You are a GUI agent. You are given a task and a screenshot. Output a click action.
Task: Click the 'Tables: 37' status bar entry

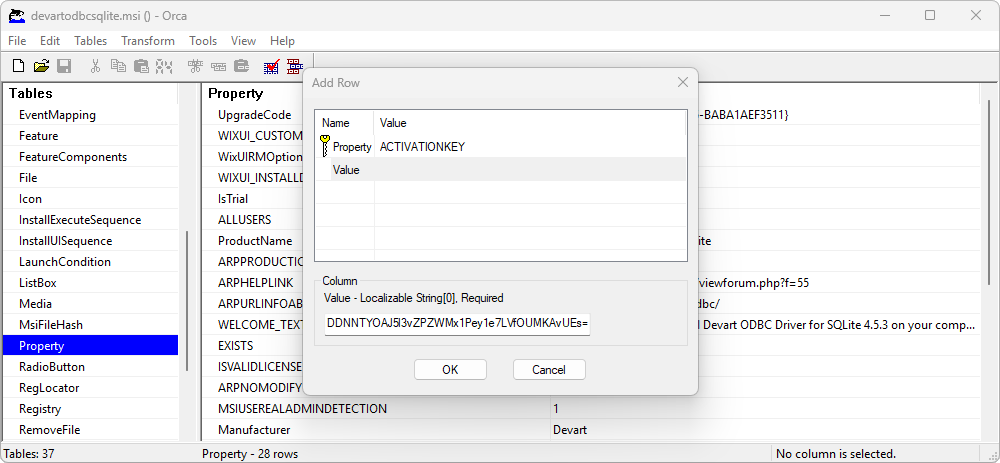point(29,454)
